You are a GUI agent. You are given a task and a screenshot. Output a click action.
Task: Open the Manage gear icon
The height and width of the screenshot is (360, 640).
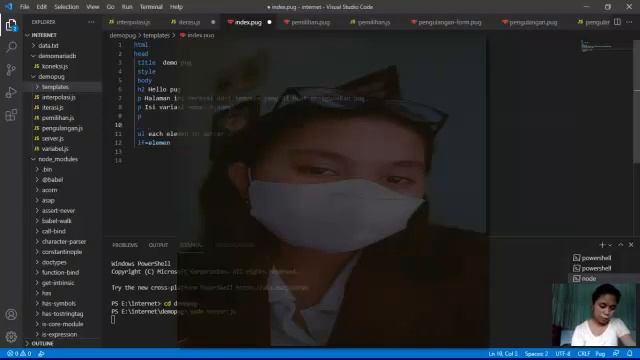coord(11,336)
